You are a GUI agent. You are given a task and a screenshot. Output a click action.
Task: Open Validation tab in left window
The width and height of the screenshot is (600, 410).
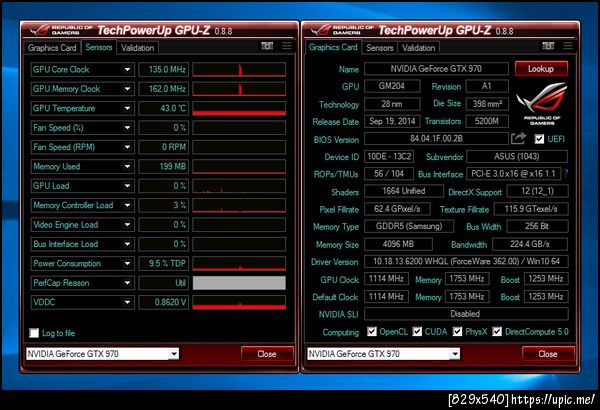point(137,48)
